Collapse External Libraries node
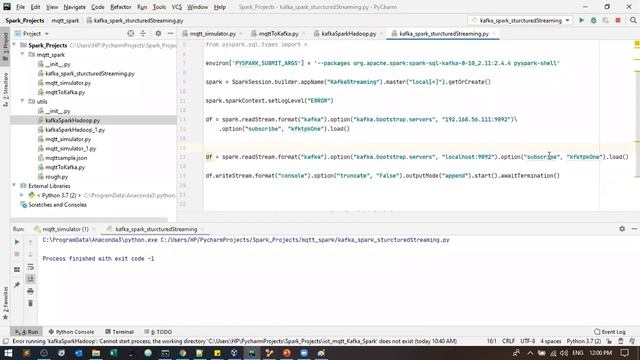This screenshot has height=360, width=640. click(x=15, y=186)
